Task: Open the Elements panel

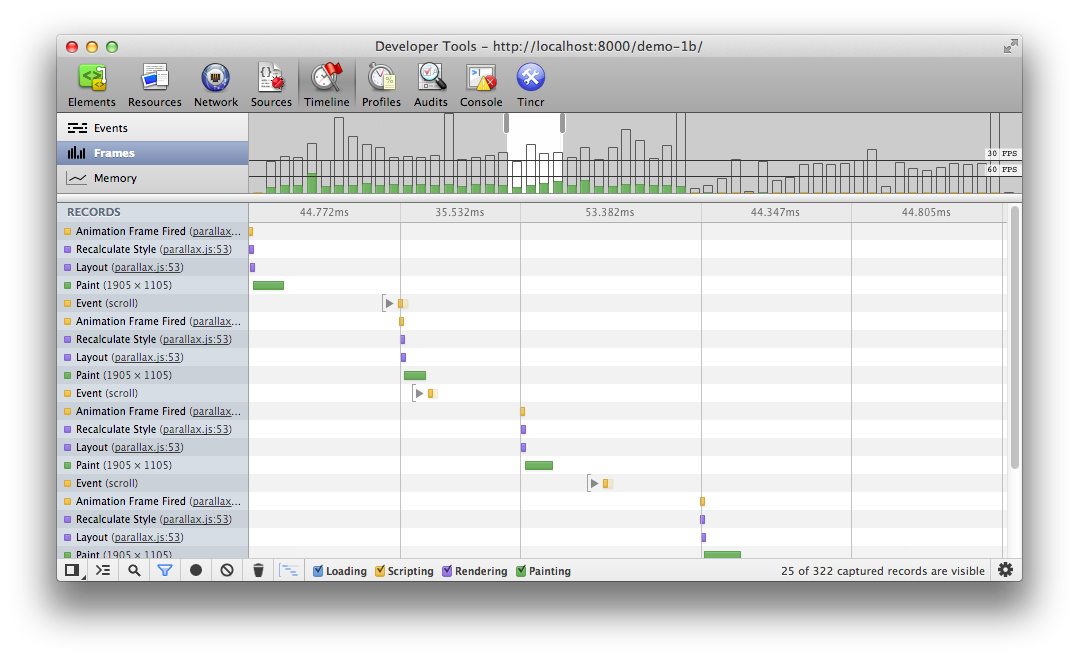Action: pos(92,85)
